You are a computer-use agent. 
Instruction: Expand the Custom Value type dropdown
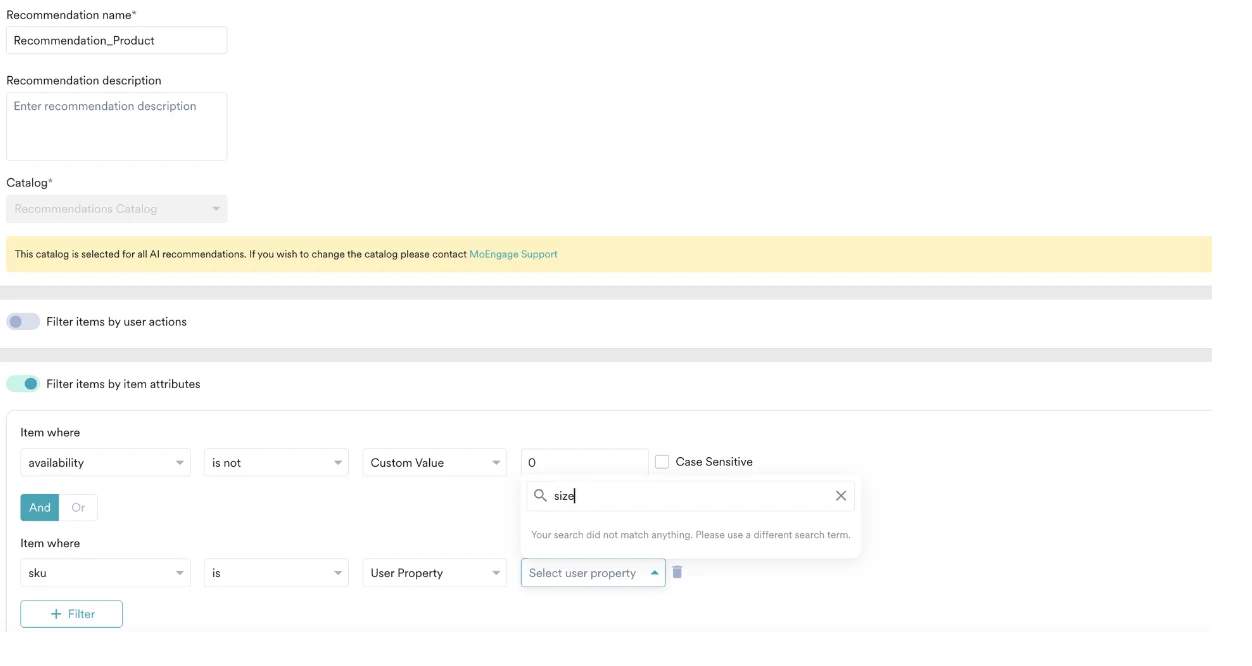(434, 462)
